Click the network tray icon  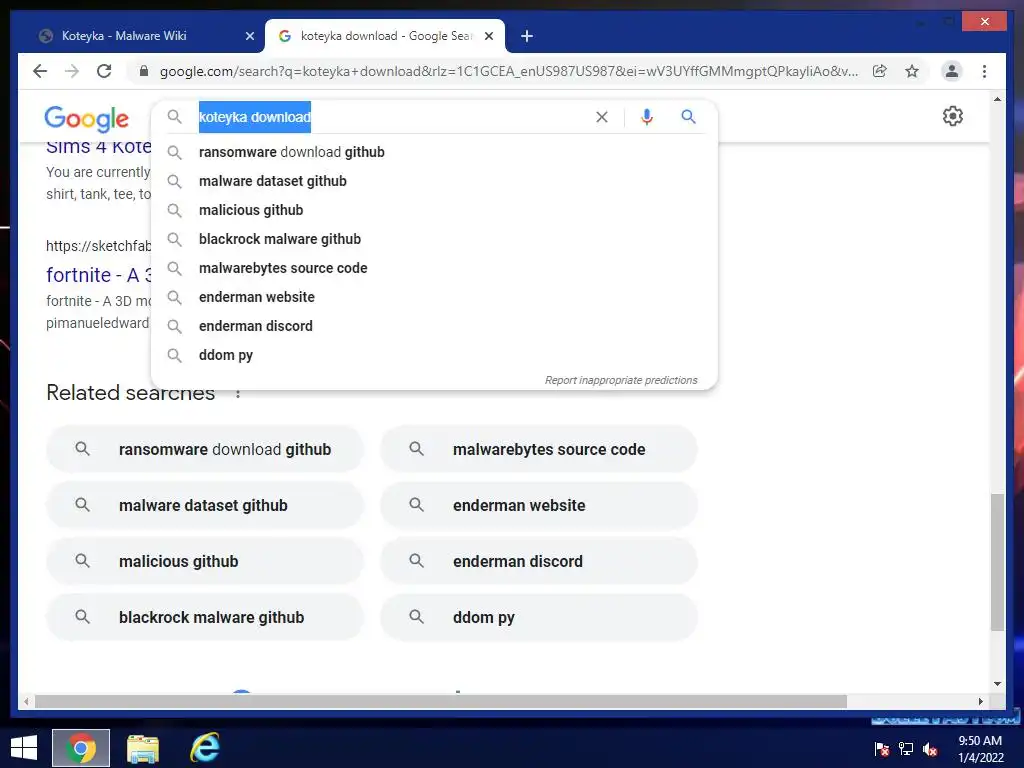pos(906,749)
